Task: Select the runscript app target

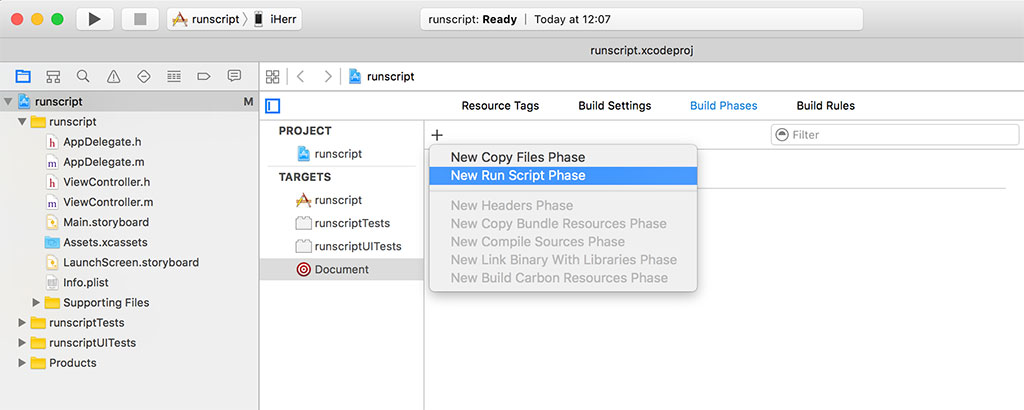Action: click(338, 200)
